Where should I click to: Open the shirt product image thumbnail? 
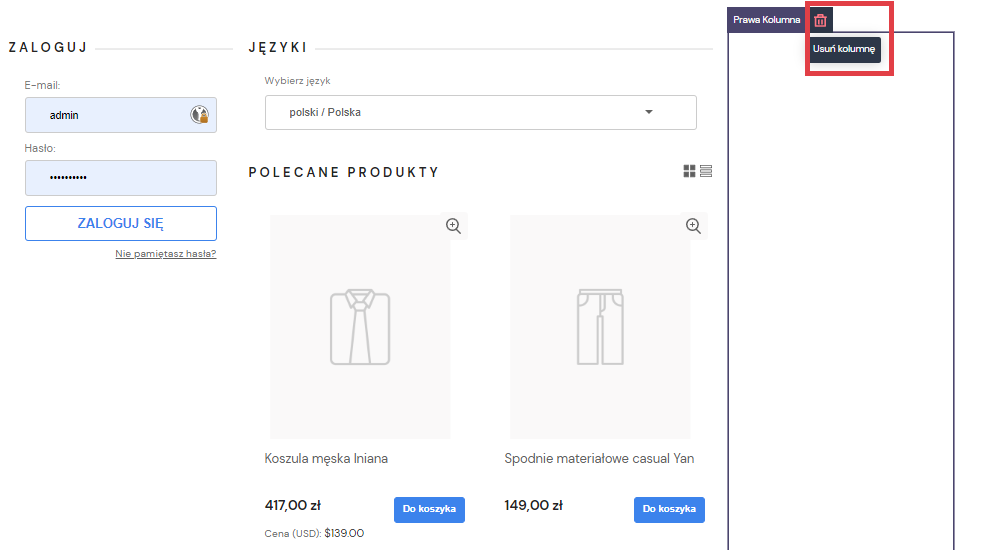[360, 327]
